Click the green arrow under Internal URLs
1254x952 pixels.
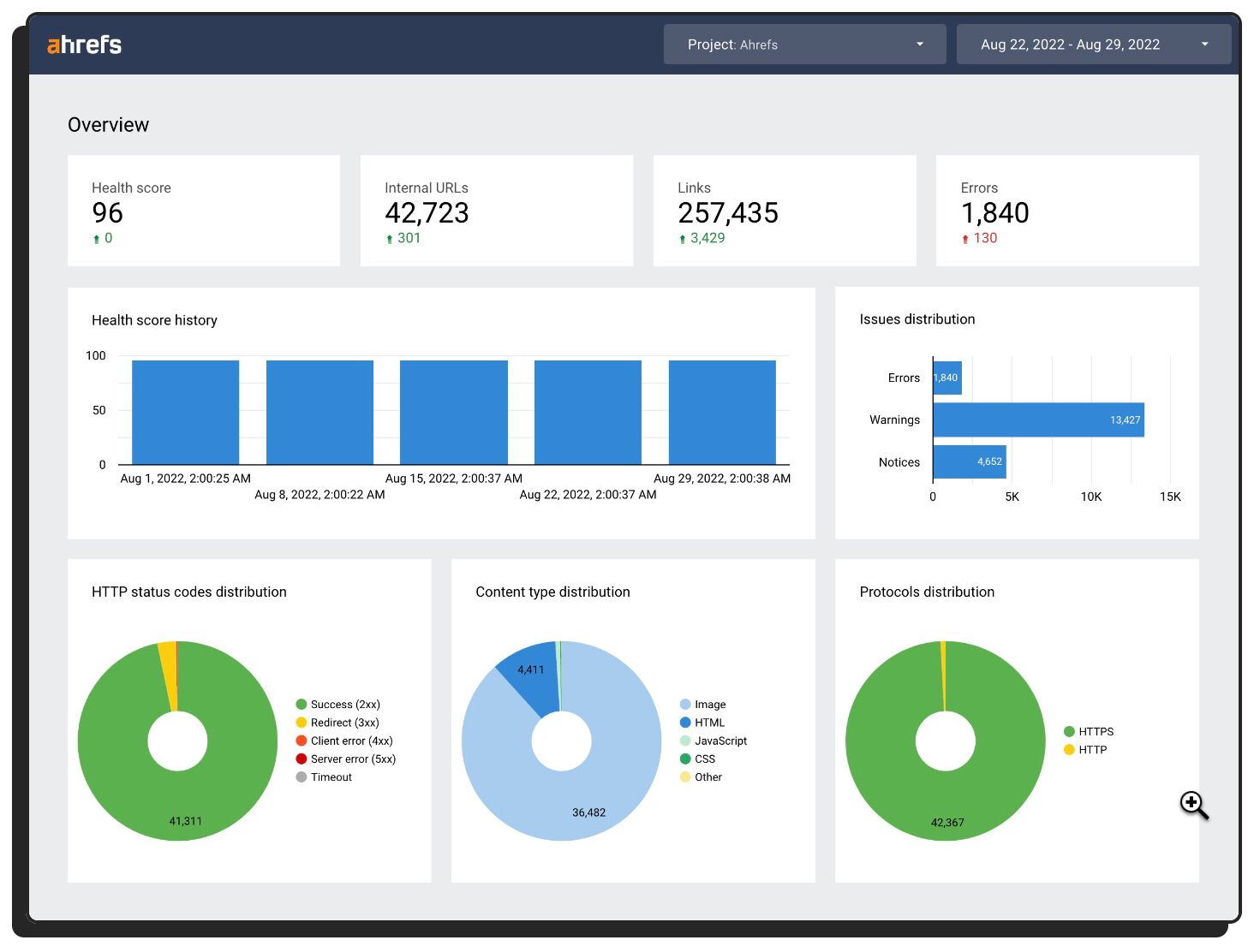(x=390, y=239)
